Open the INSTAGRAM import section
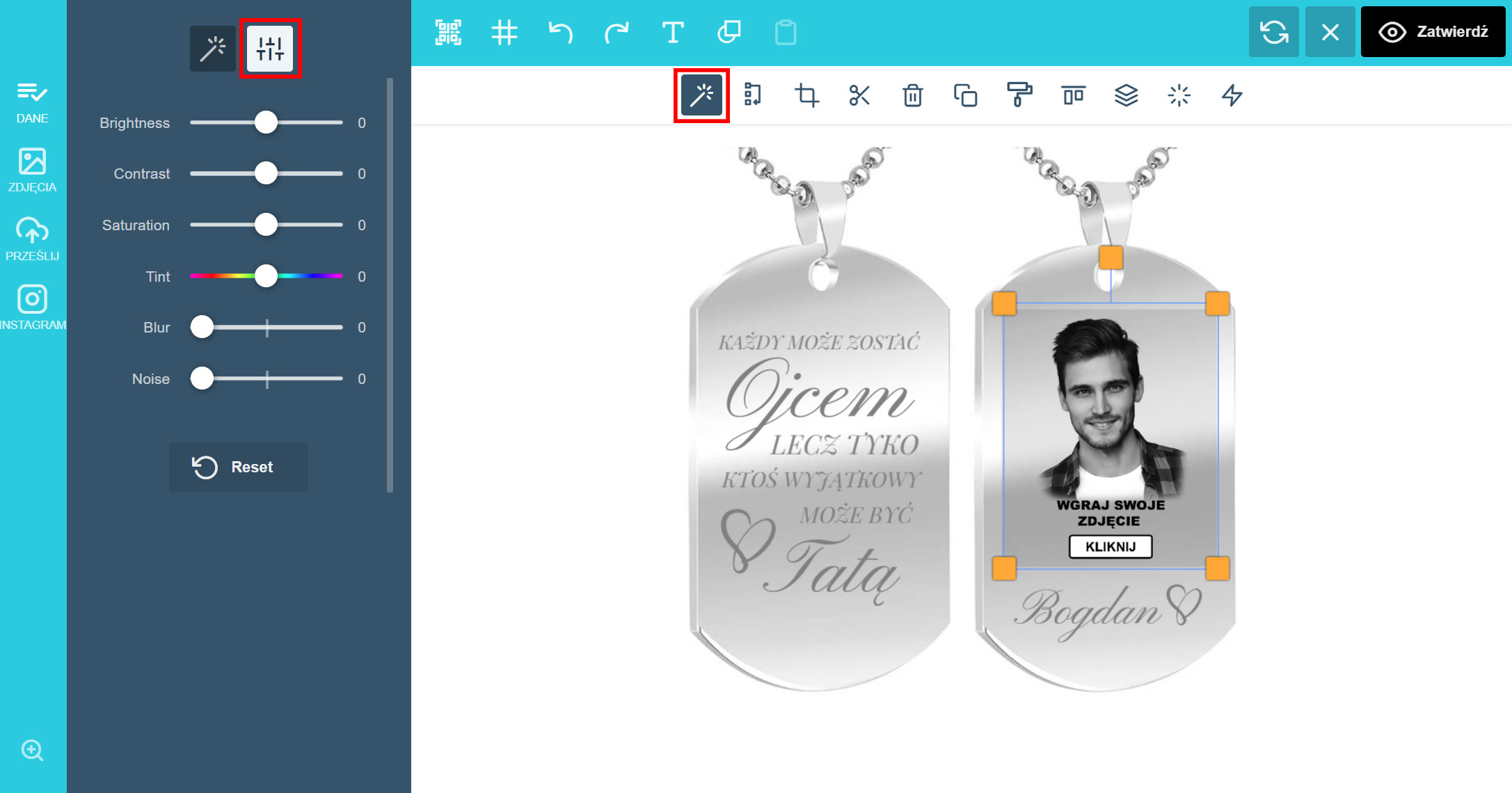The width and height of the screenshot is (1512, 793). point(32,307)
